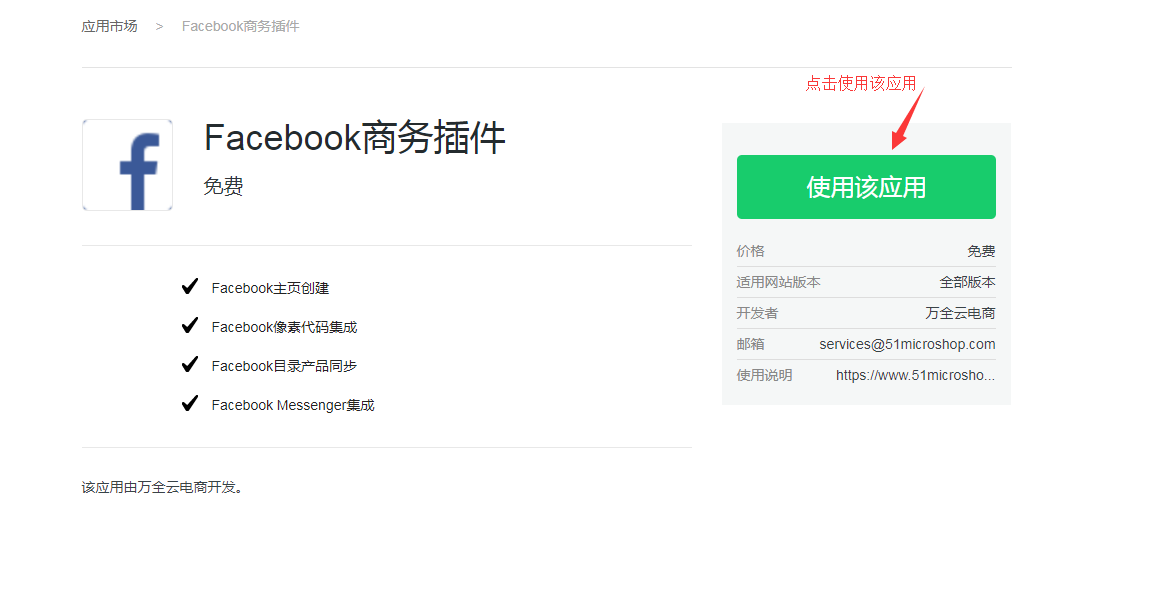This screenshot has height=590, width=1166.
Task: Click the green 使用该应用 button
Action: (x=866, y=187)
